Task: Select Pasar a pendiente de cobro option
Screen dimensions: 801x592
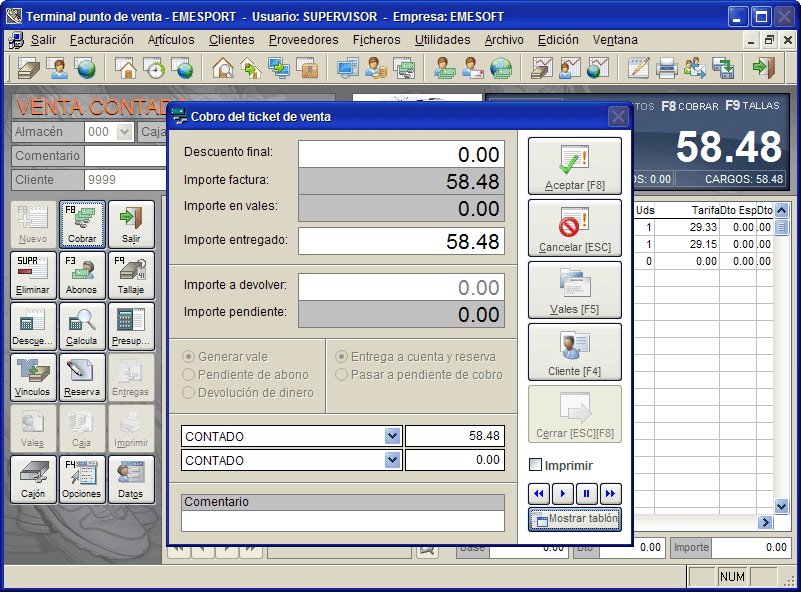Action: (342, 375)
